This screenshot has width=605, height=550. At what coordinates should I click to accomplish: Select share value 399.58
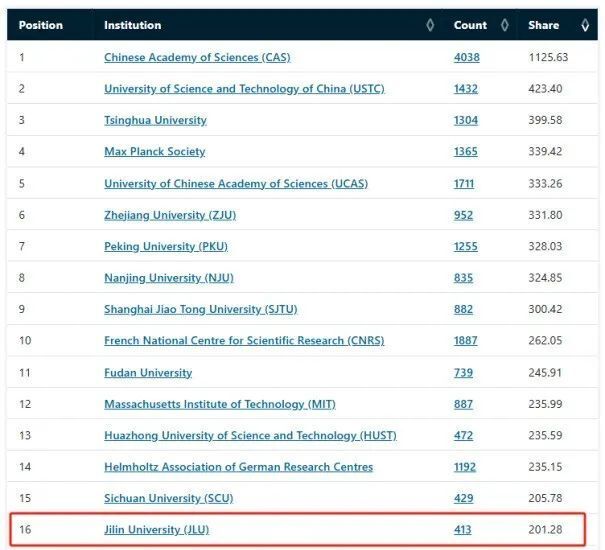[x=545, y=120]
